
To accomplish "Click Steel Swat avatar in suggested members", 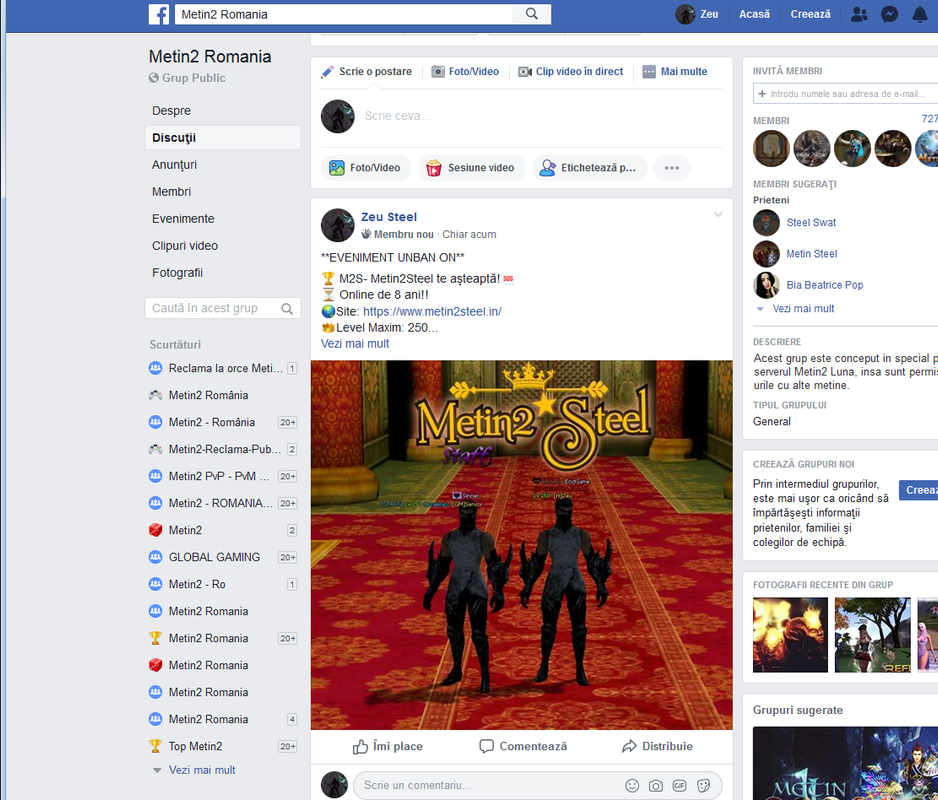I will (x=766, y=223).
